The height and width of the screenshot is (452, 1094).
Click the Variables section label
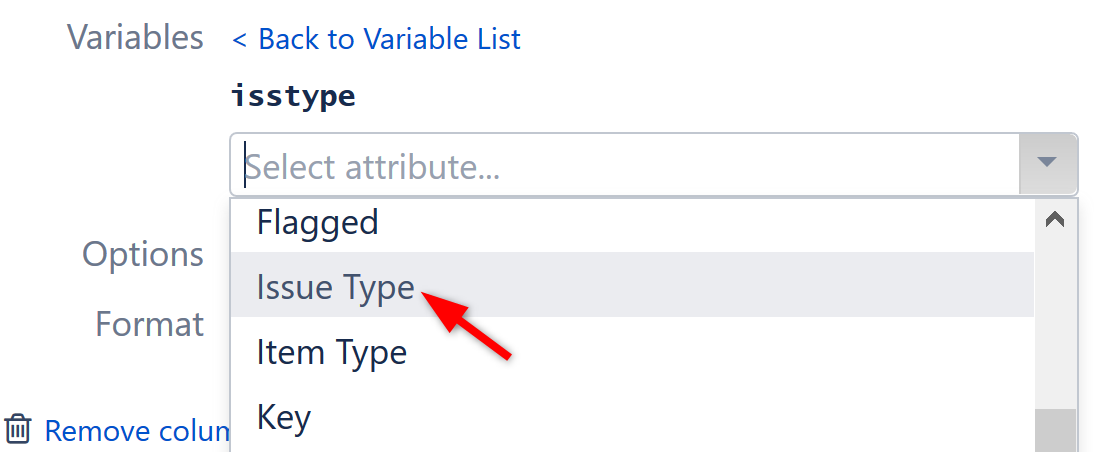[135, 38]
